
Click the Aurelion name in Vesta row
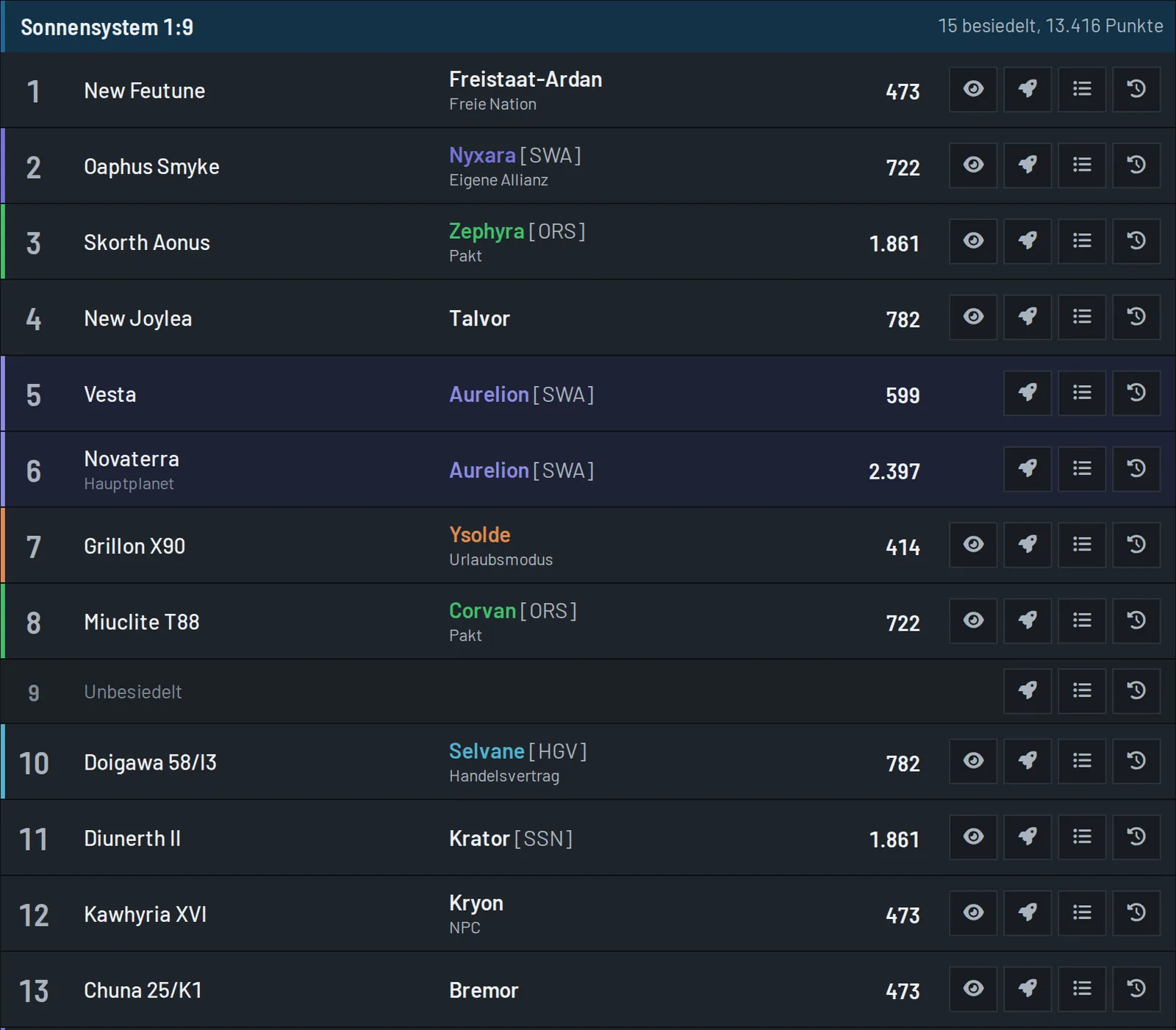pos(489,395)
